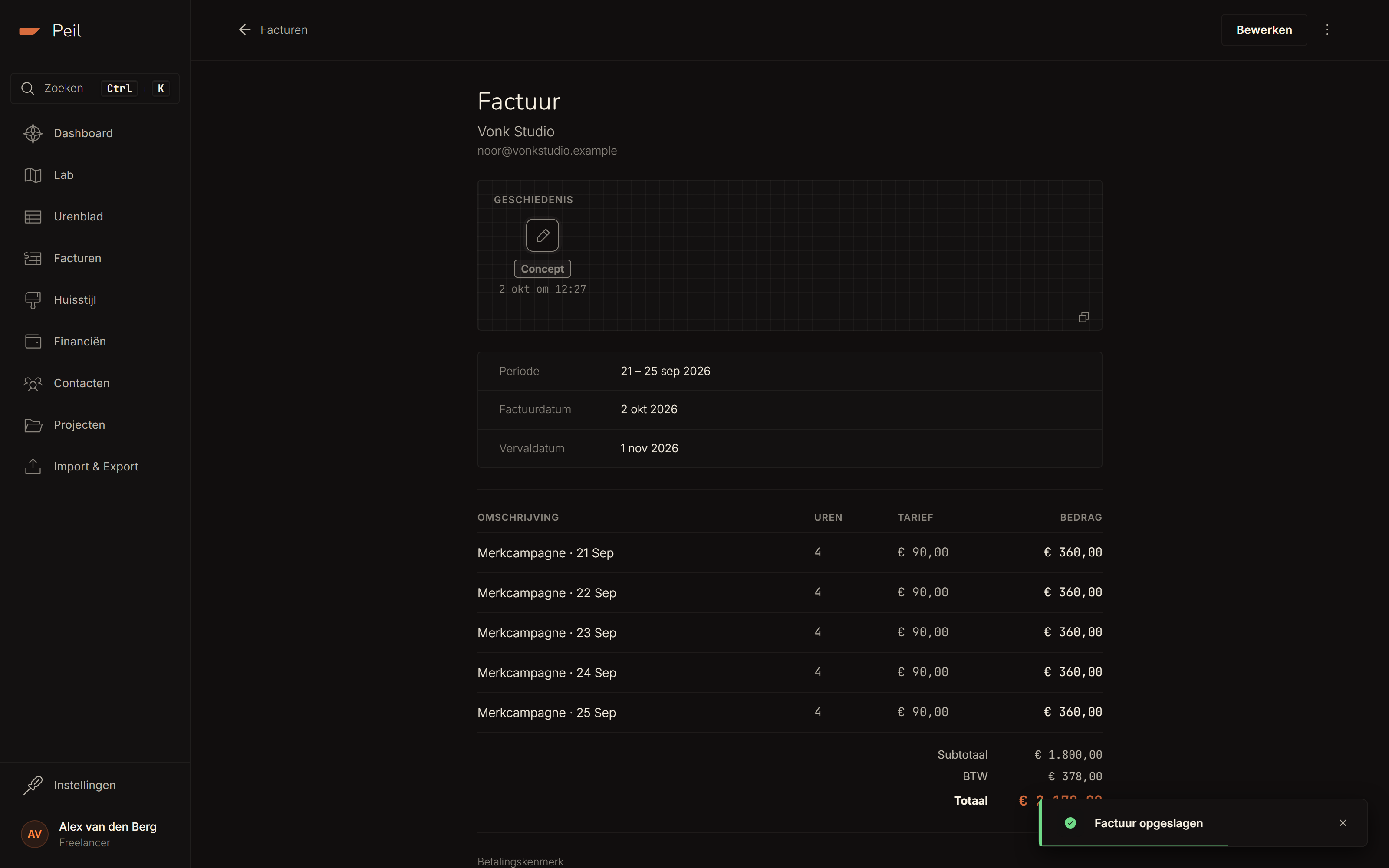Image resolution: width=1389 pixels, height=868 pixels.
Task: Click the Factuurdatum value 2 okt 2026
Action: click(648, 409)
